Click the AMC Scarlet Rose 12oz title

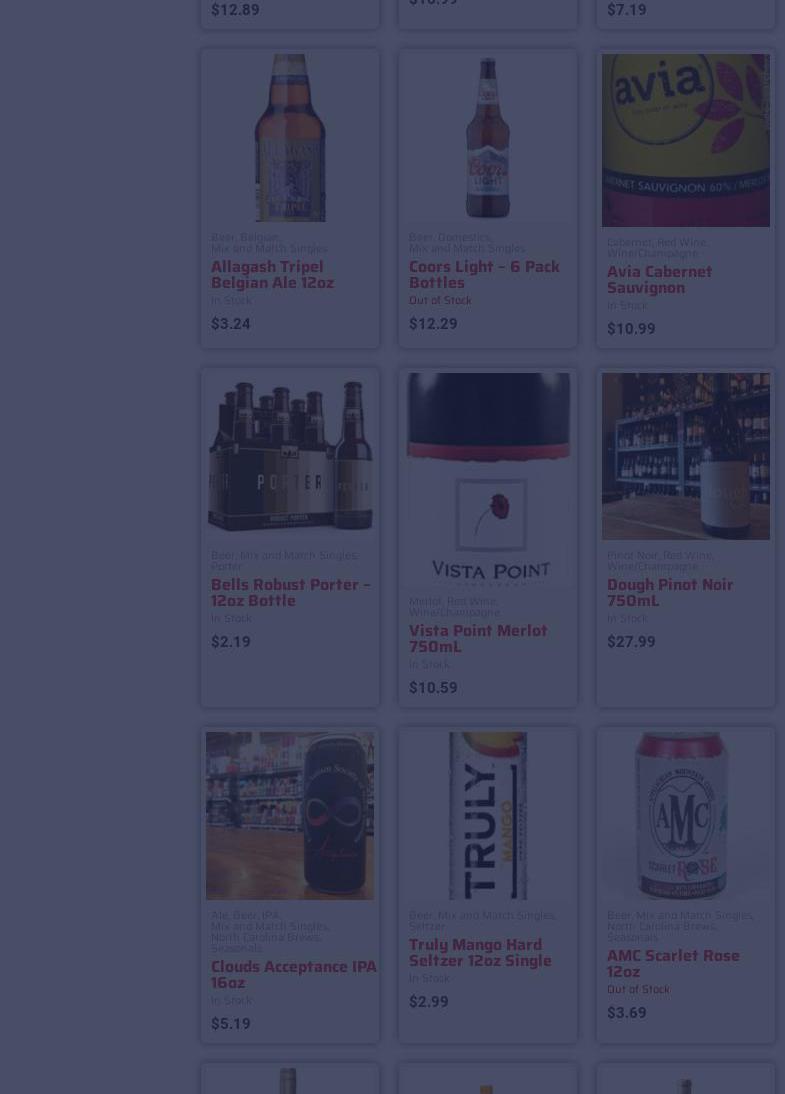tap(673, 964)
